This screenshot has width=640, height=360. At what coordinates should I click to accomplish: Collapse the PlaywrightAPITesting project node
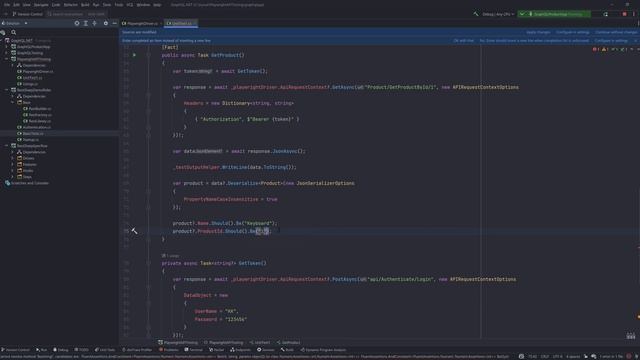point(7,59)
